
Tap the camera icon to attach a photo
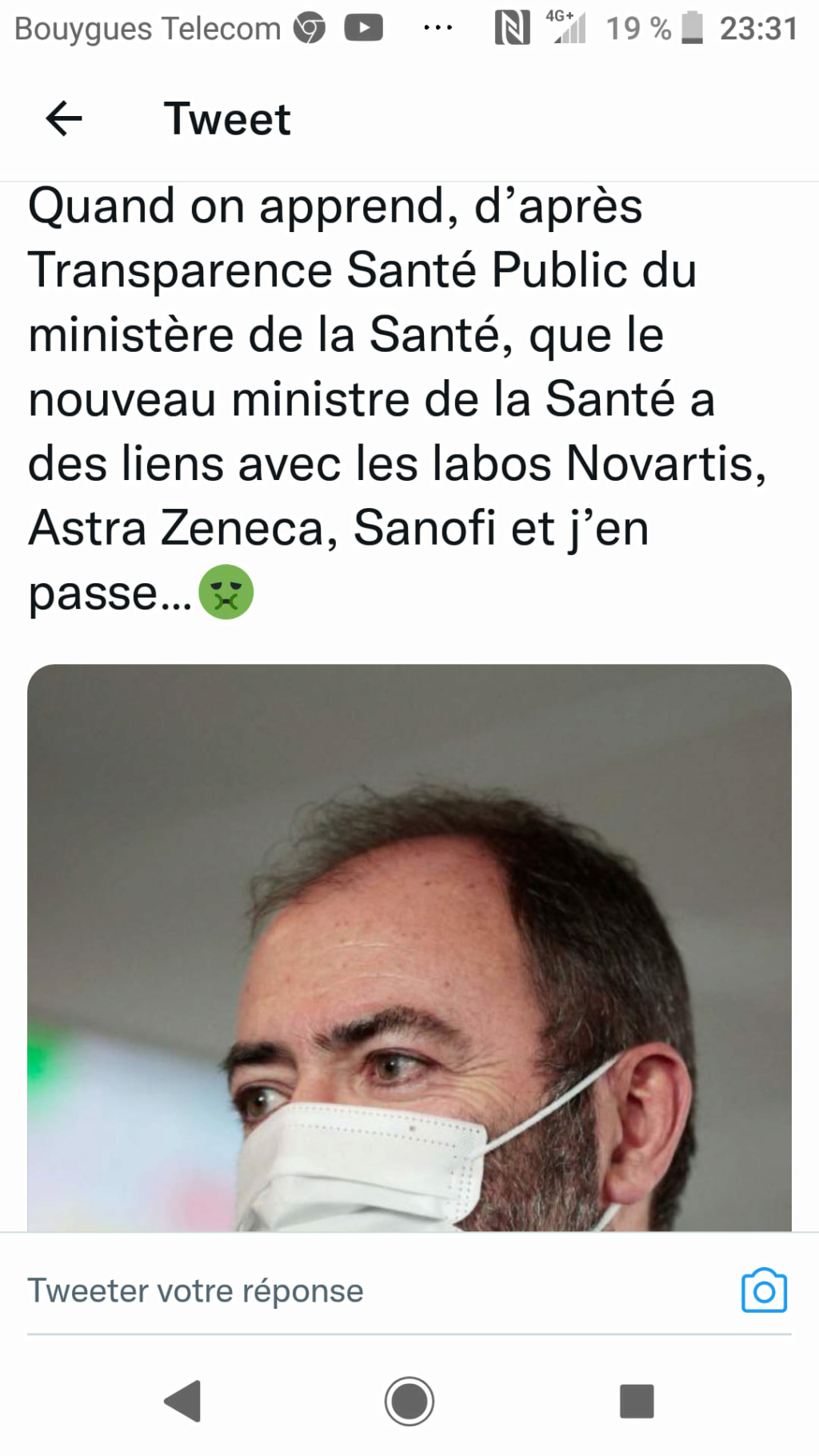(764, 1290)
